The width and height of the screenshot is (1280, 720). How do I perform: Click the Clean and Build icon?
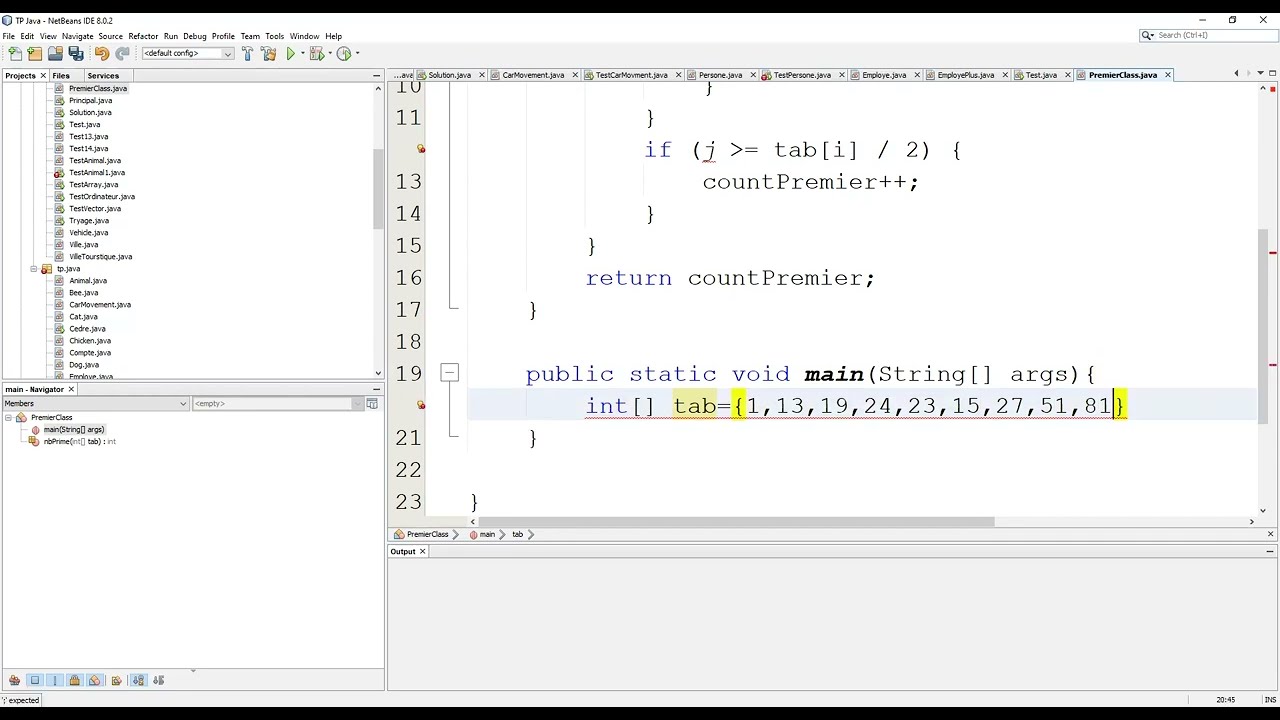pos(268,54)
